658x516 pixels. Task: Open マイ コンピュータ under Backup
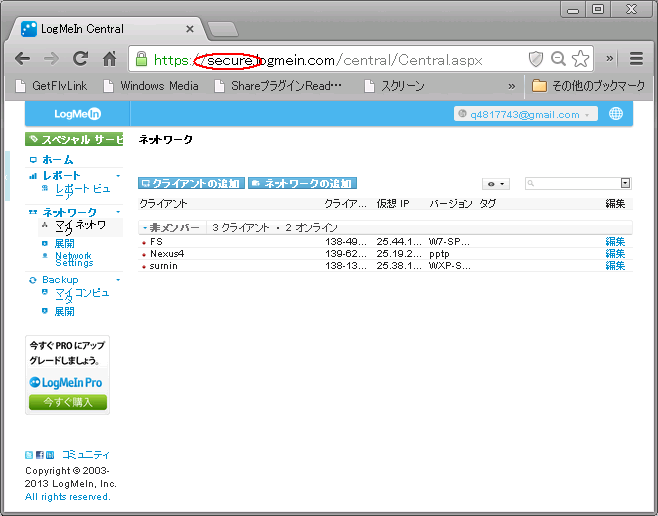(82, 295)
